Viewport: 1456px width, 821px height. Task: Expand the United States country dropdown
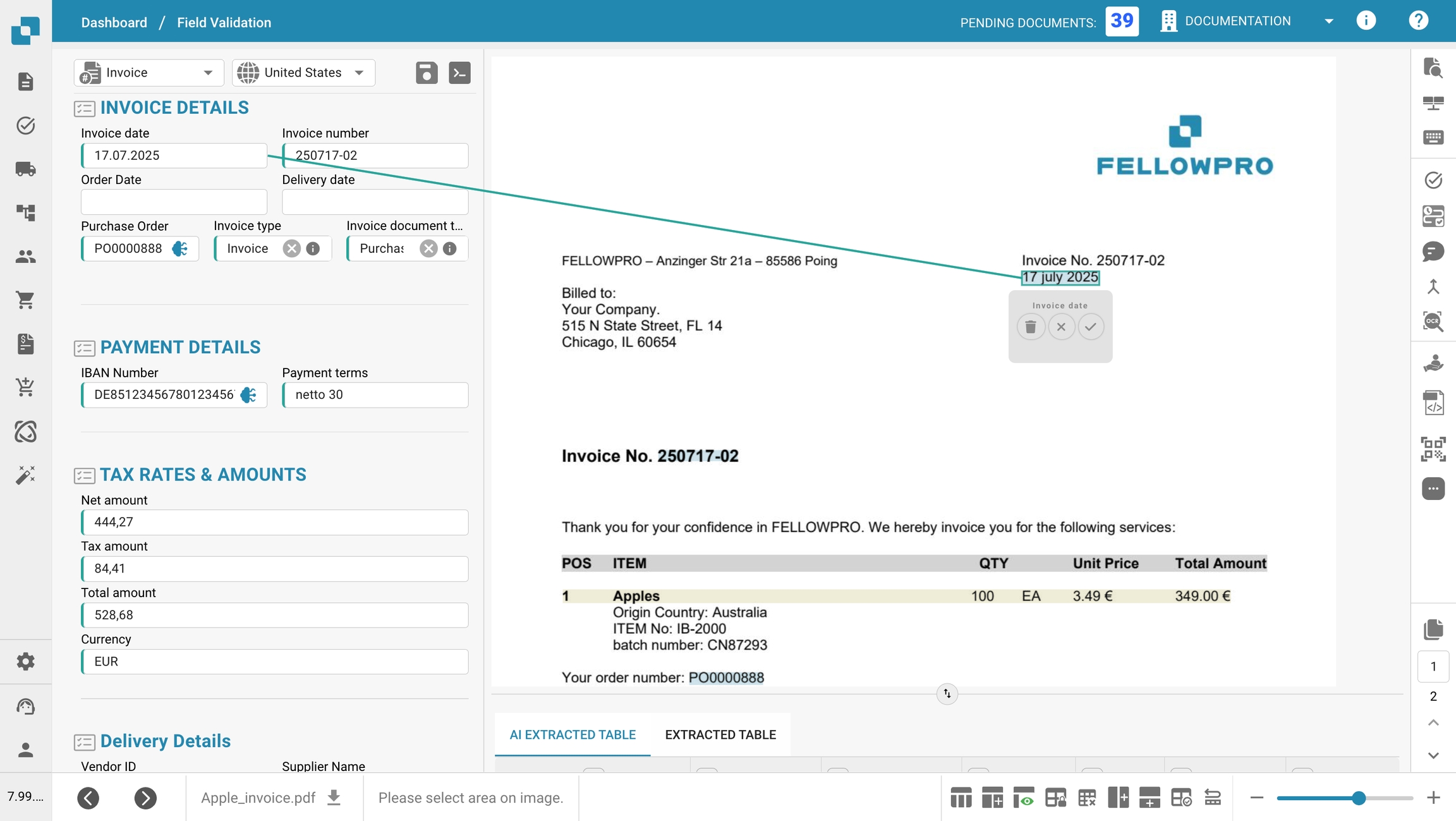(359, 73)
